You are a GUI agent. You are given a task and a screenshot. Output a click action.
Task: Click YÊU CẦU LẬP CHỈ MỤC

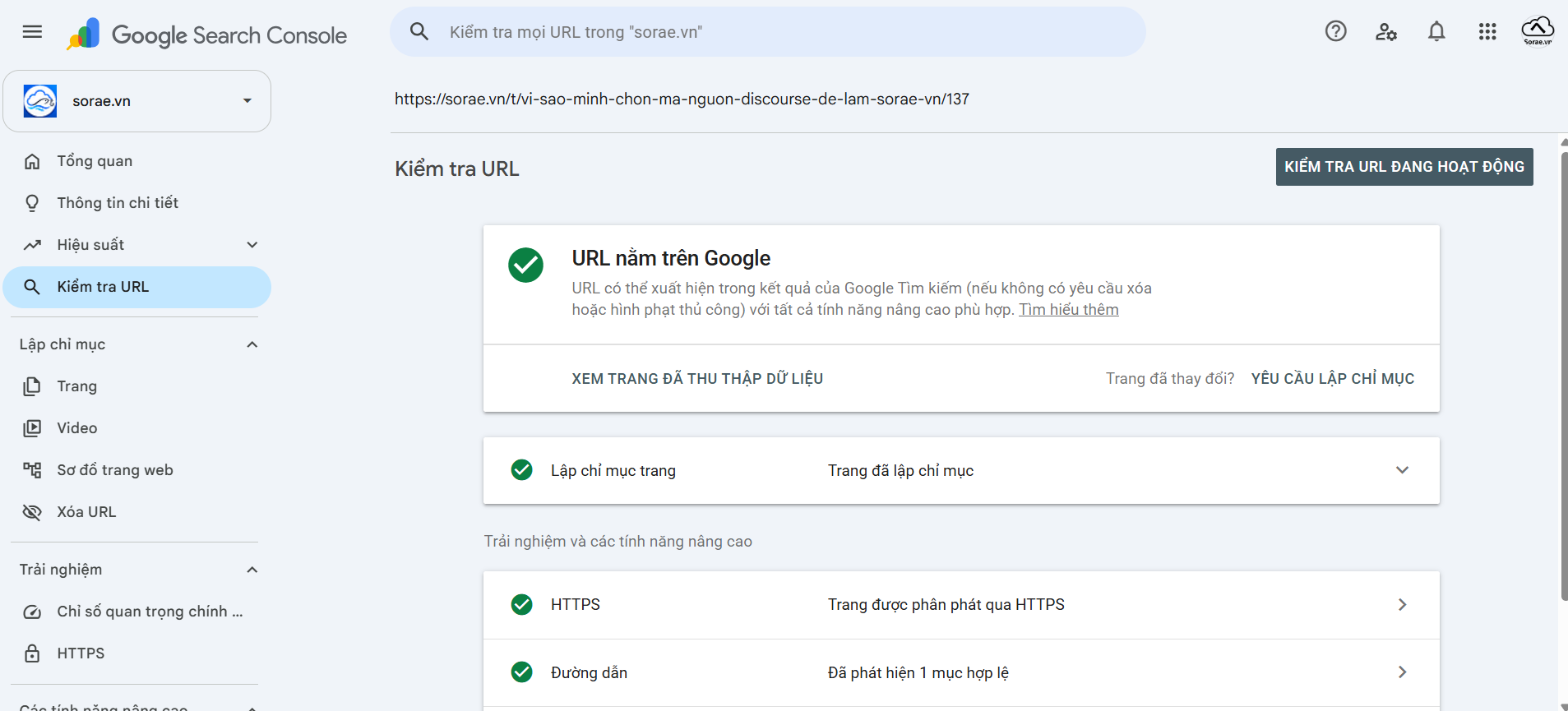point(1333,378)
